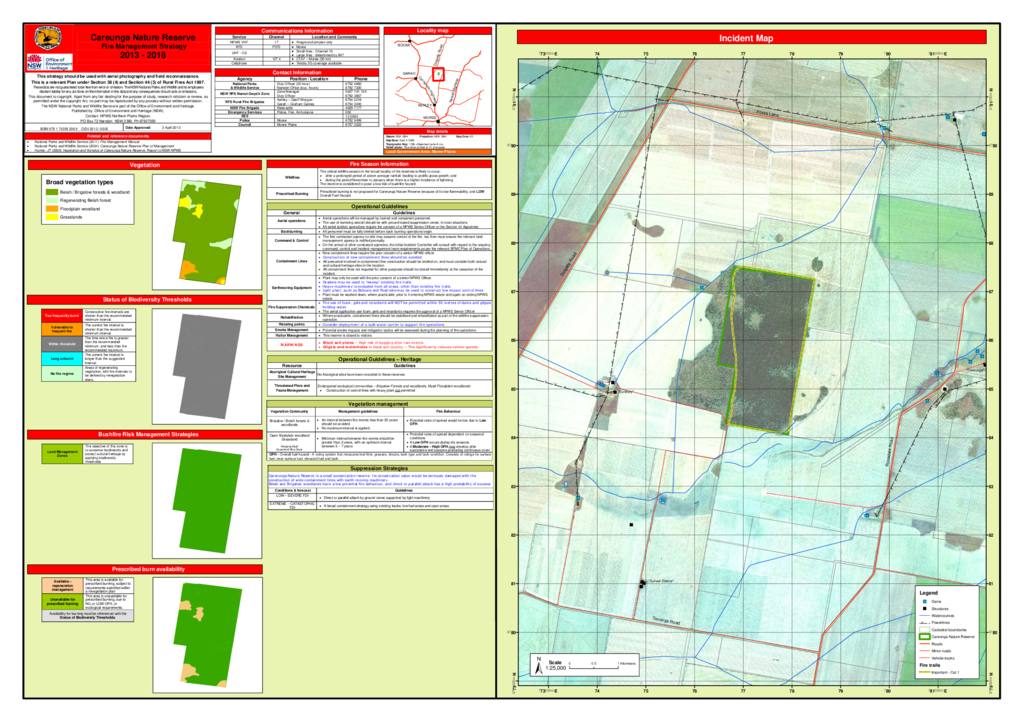Click the 'Fire trails' legend subheading
The width and height of the screenshot is (1024, 723).
pos(929,665)
